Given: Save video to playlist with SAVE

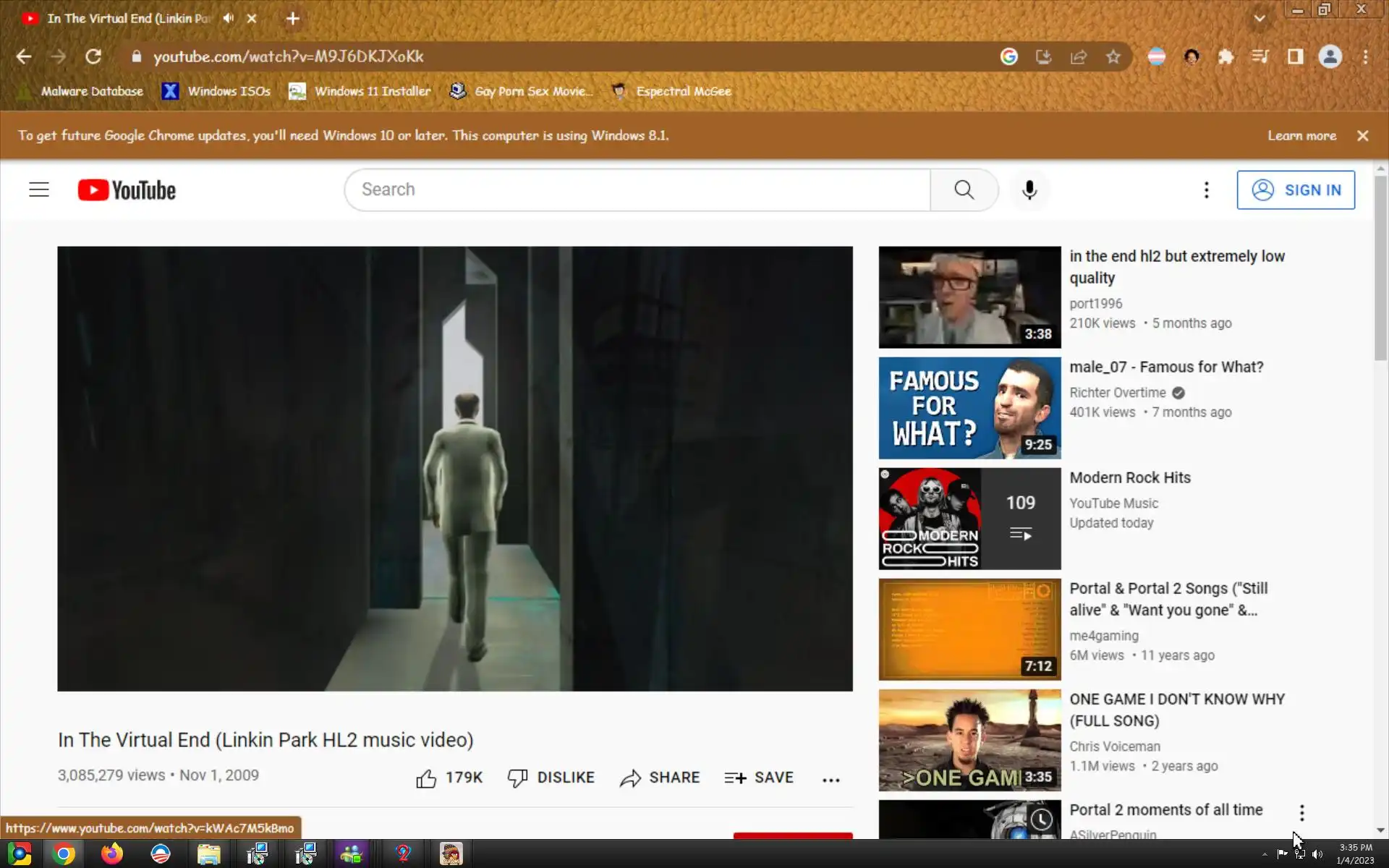Looking at the screenshot, I should click(759, 778).
